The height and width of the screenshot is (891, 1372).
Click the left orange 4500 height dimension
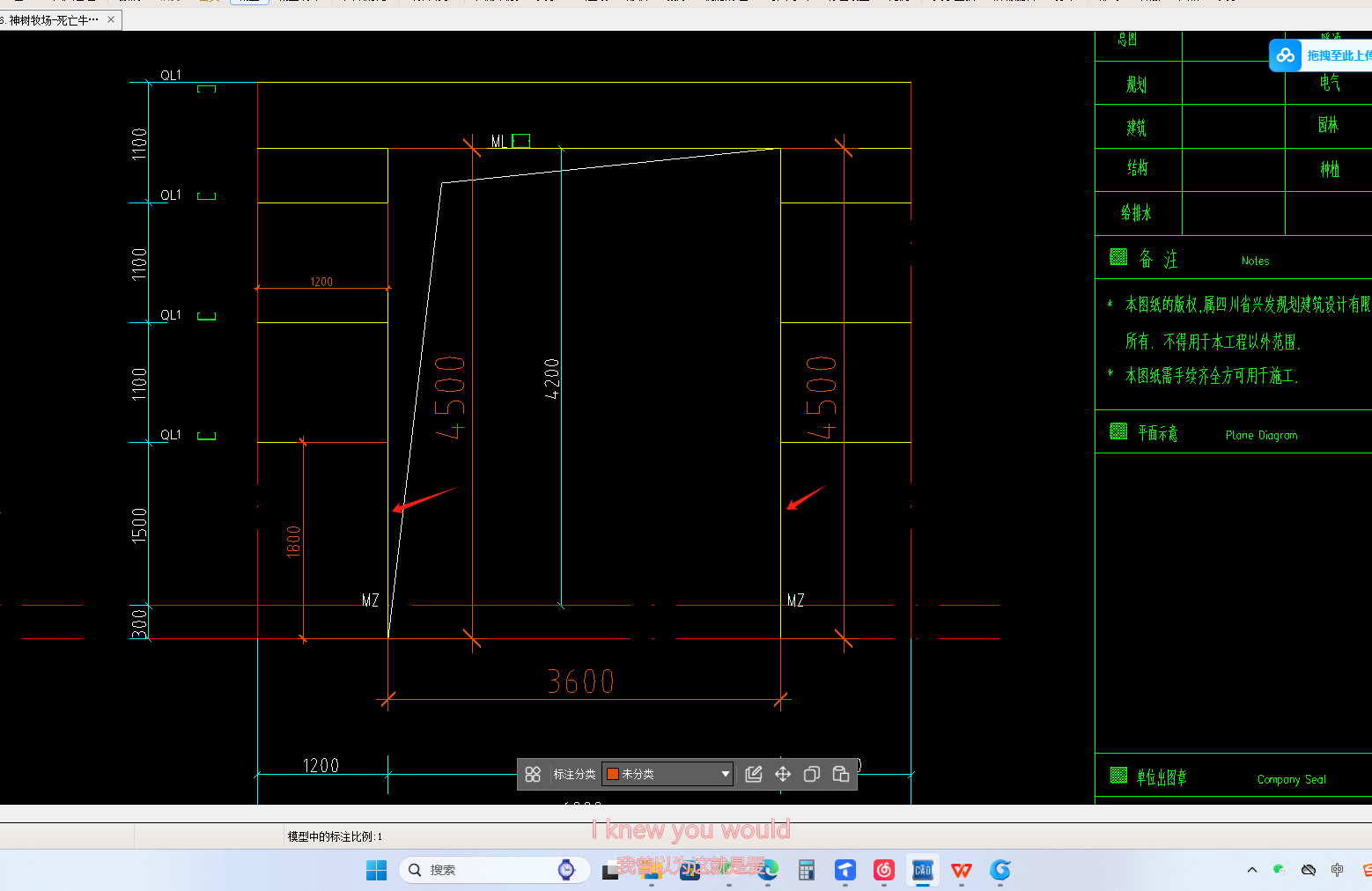coord(450,396)
